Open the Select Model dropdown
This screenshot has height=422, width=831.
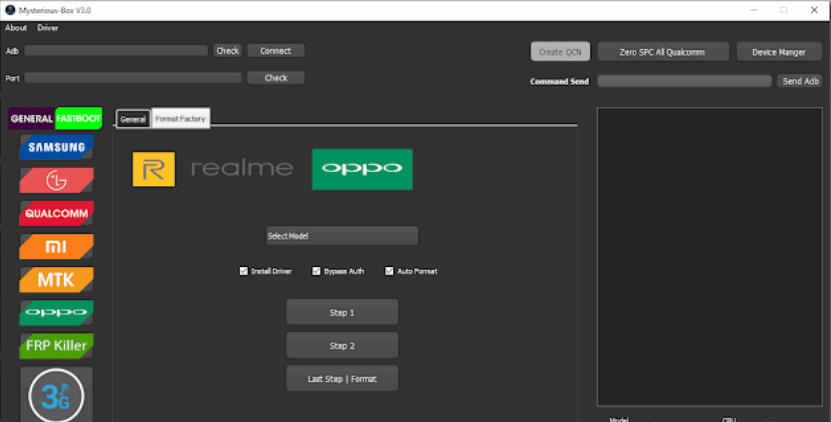pyautogui.click(x=342, y=236)
